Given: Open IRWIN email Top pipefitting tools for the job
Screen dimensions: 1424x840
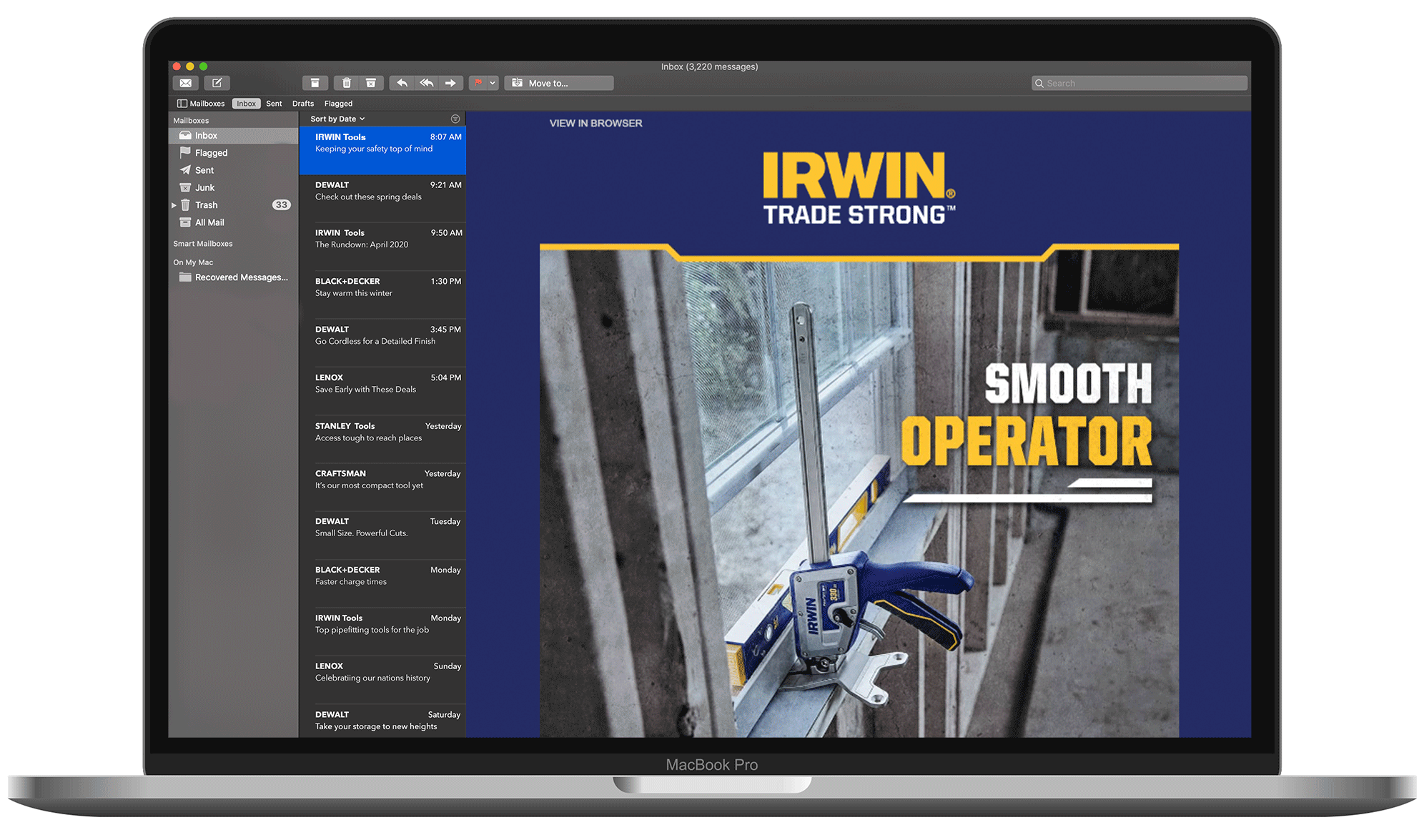Looking at the screenshot, I should [x=382, y=631].
